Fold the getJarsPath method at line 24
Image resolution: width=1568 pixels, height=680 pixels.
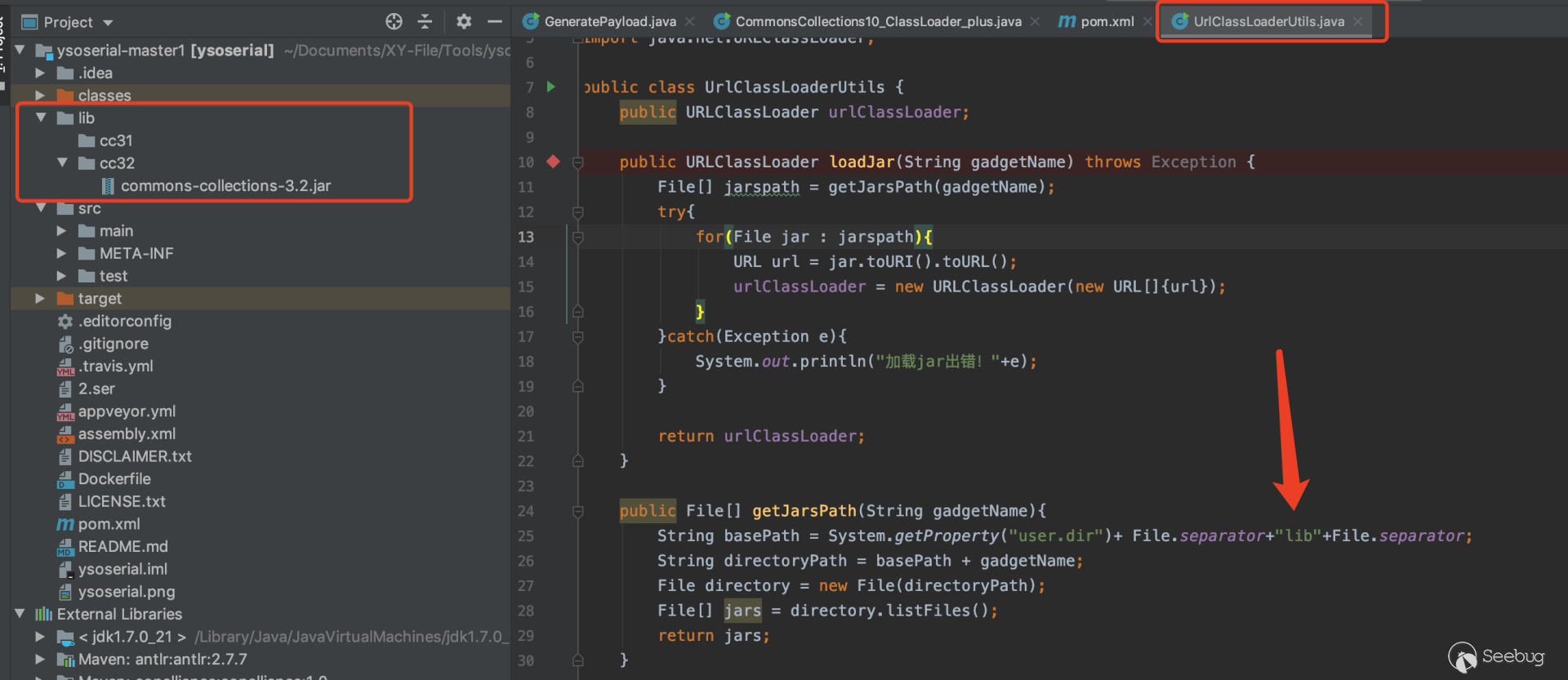578,511
